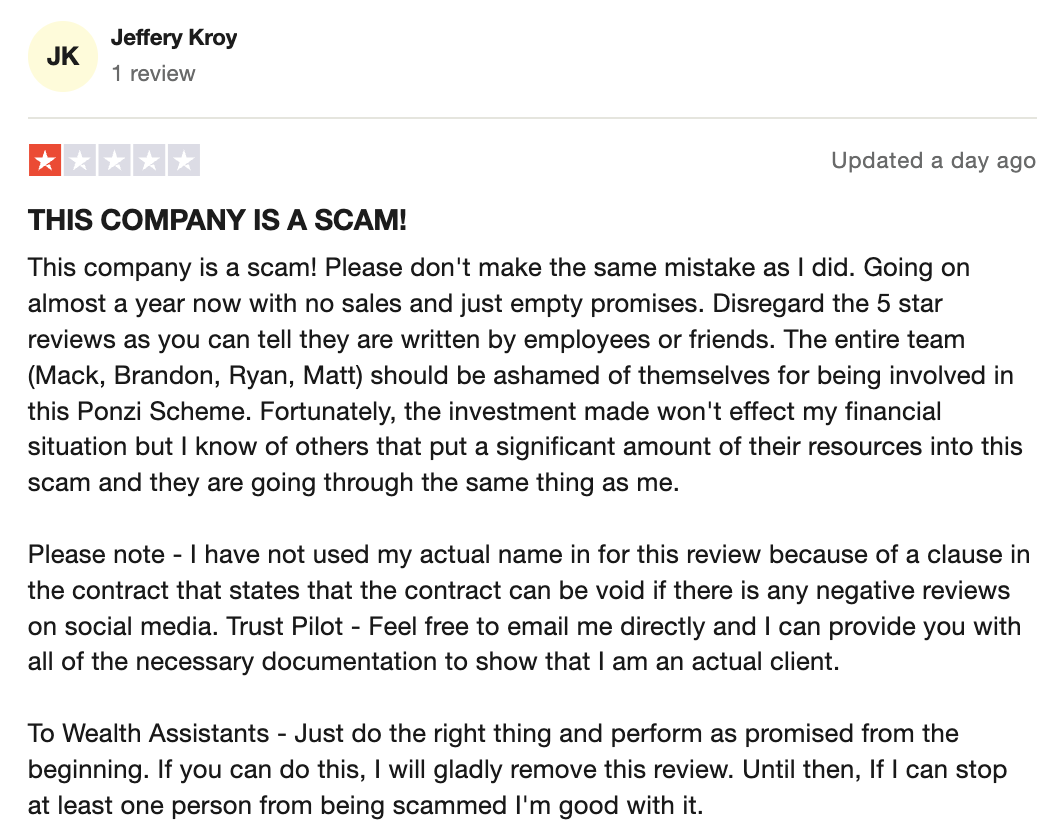Select the first red filled star
Image resolution: width=1056 pixels, height=838 pixels.
(45, 160)
